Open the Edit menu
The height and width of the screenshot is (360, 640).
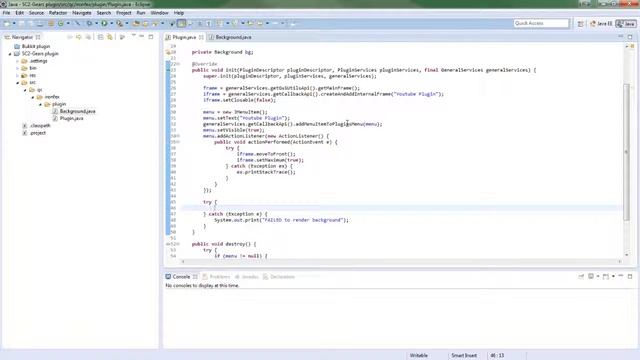[x=19, y=13]
